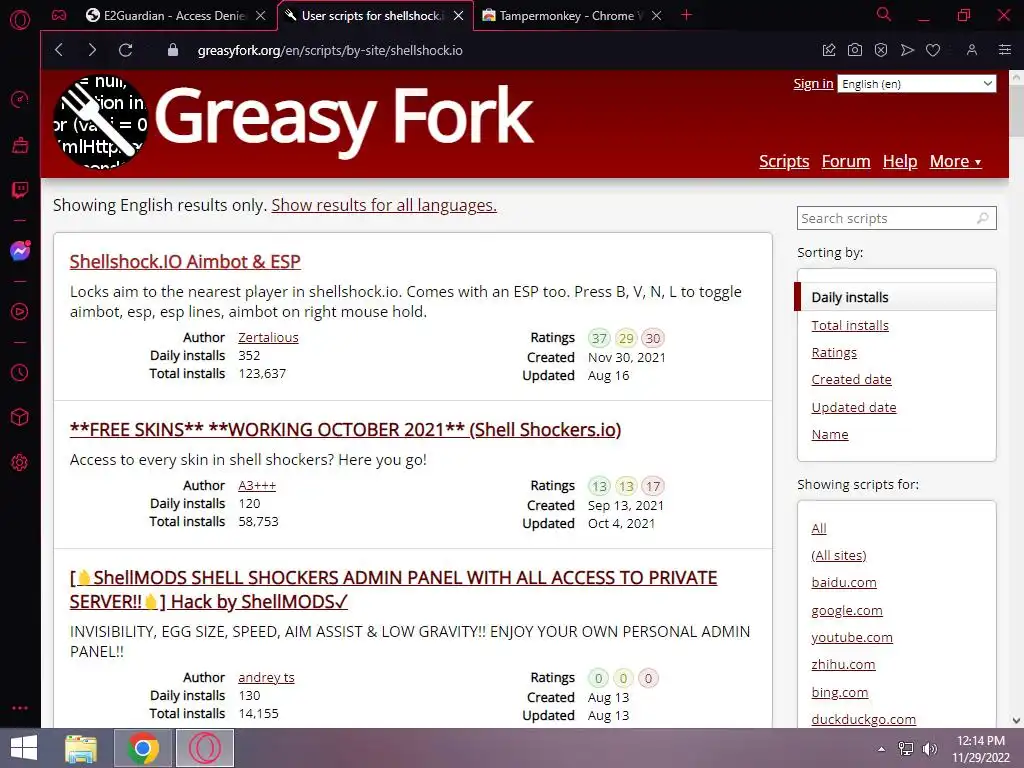Screen dimensions: 1024x768
Task: Open Windows Start menu
Action: (24, 748)
